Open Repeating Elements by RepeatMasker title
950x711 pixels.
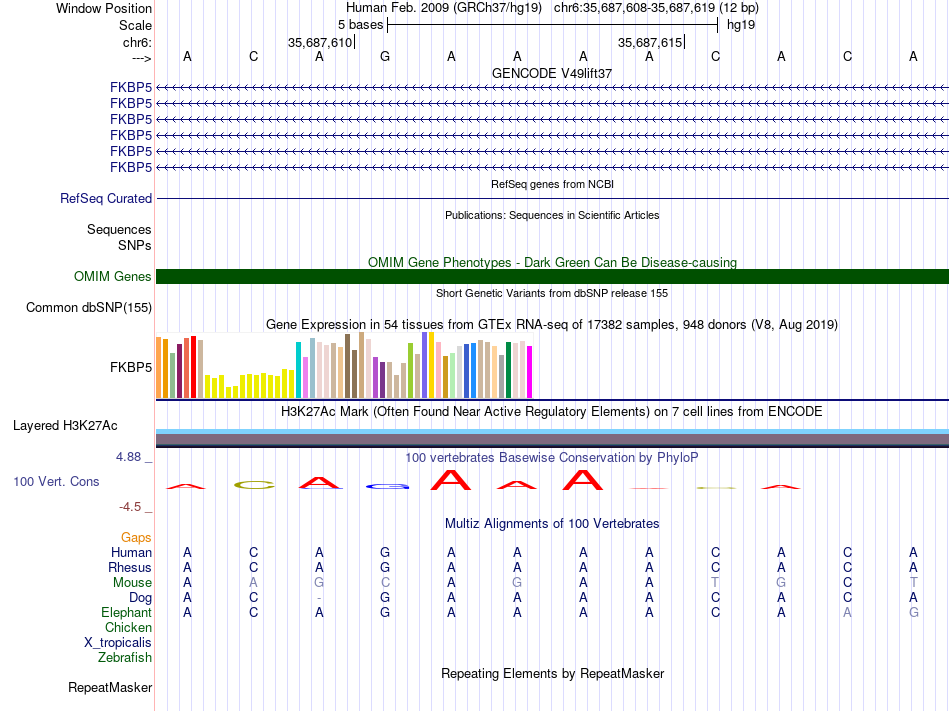[x=552, y=673]
